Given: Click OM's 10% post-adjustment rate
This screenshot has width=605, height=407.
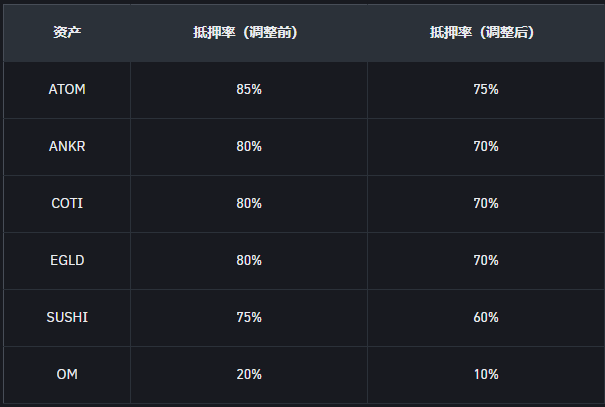Looking at the screenshot, I should click(x=486, y=374).
